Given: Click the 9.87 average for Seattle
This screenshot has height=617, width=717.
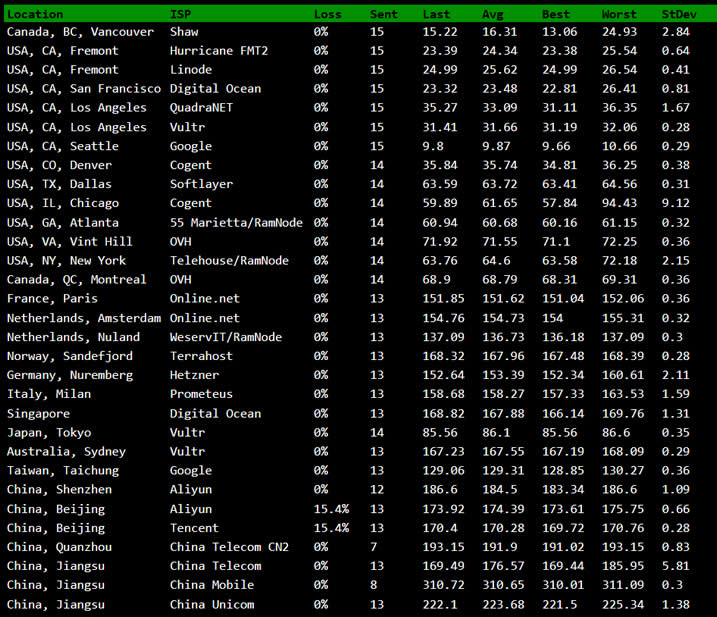Looking at the screenshot, I should (496, 146).
